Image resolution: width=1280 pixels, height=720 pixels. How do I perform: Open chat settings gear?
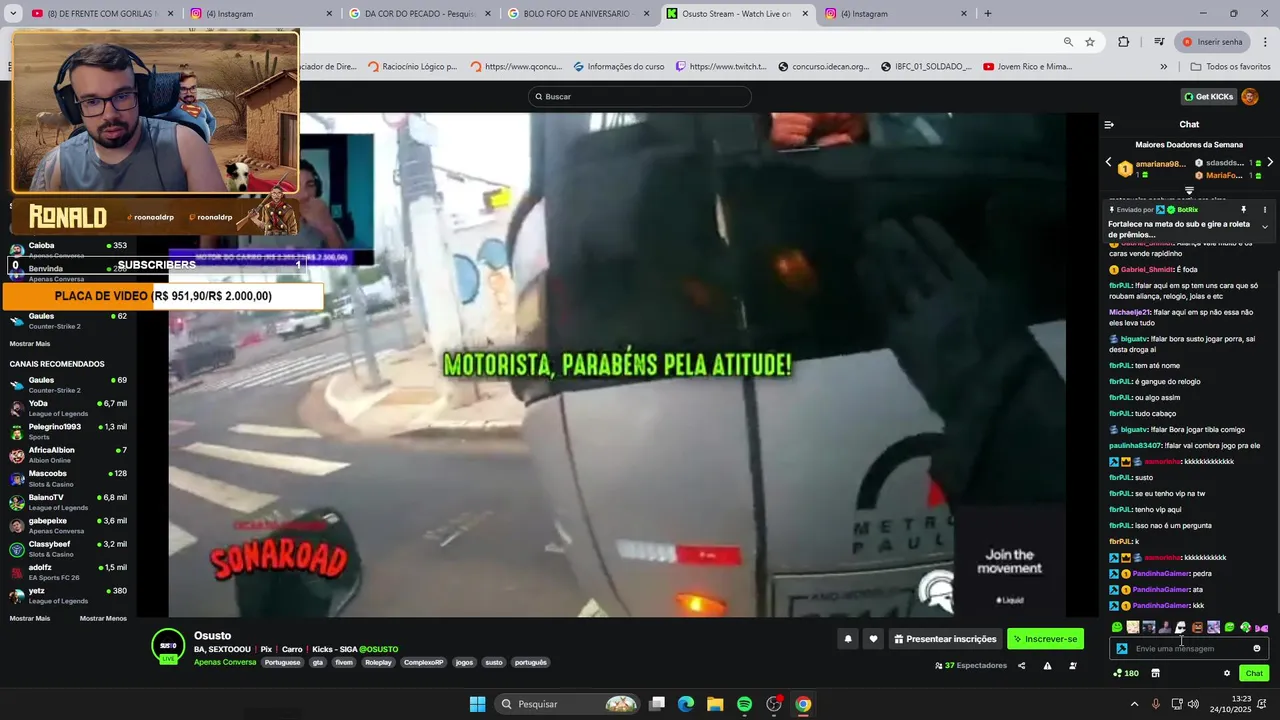click(x=1227, y=673)
